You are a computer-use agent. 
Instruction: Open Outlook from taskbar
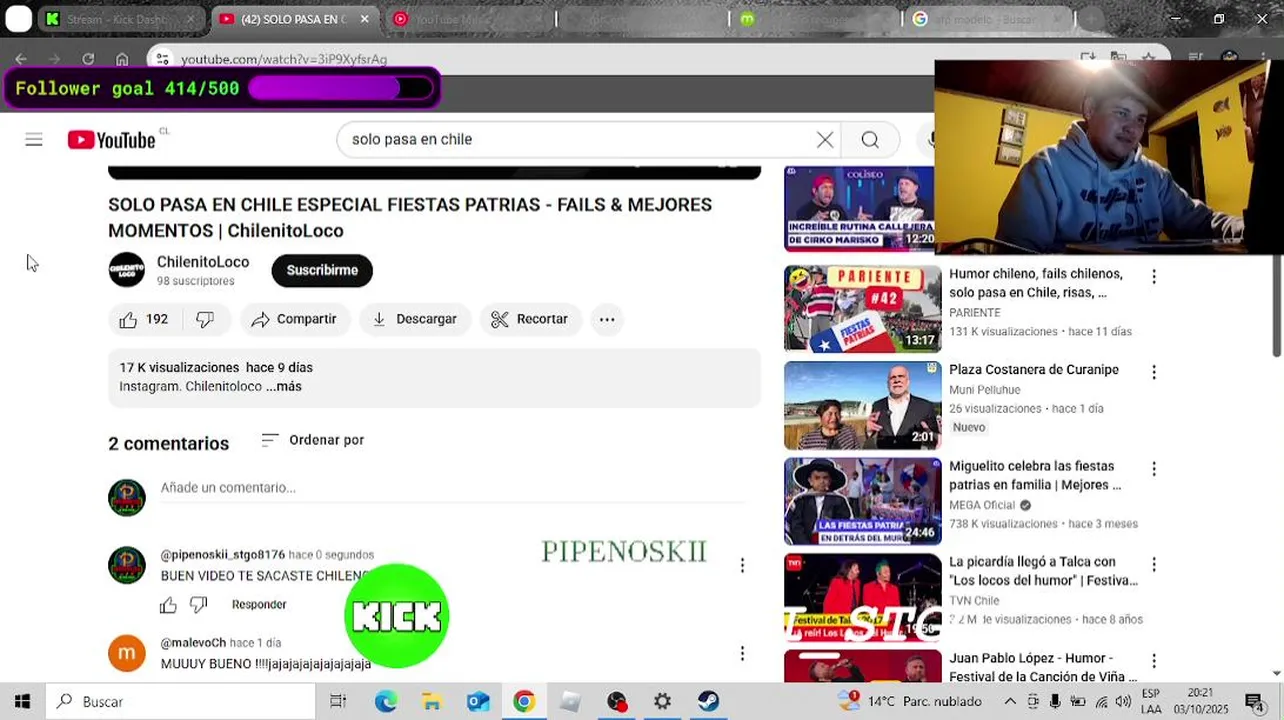coord(478,702)
